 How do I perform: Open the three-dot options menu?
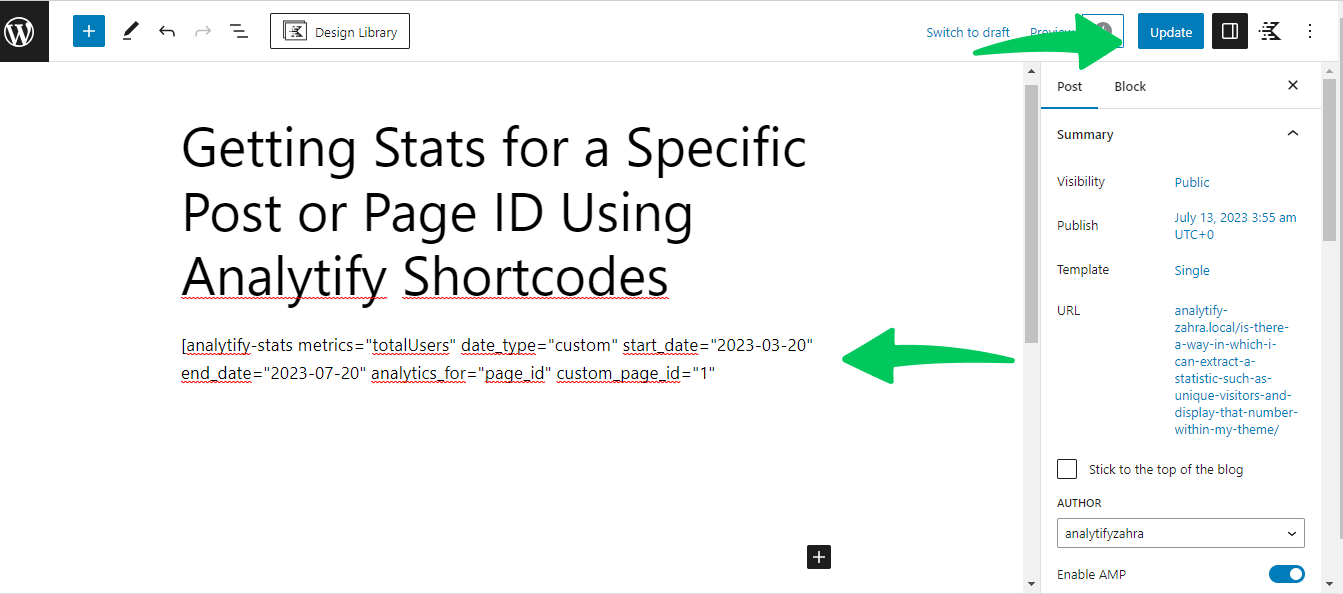pyautogui.click(x=1309, y=31)
